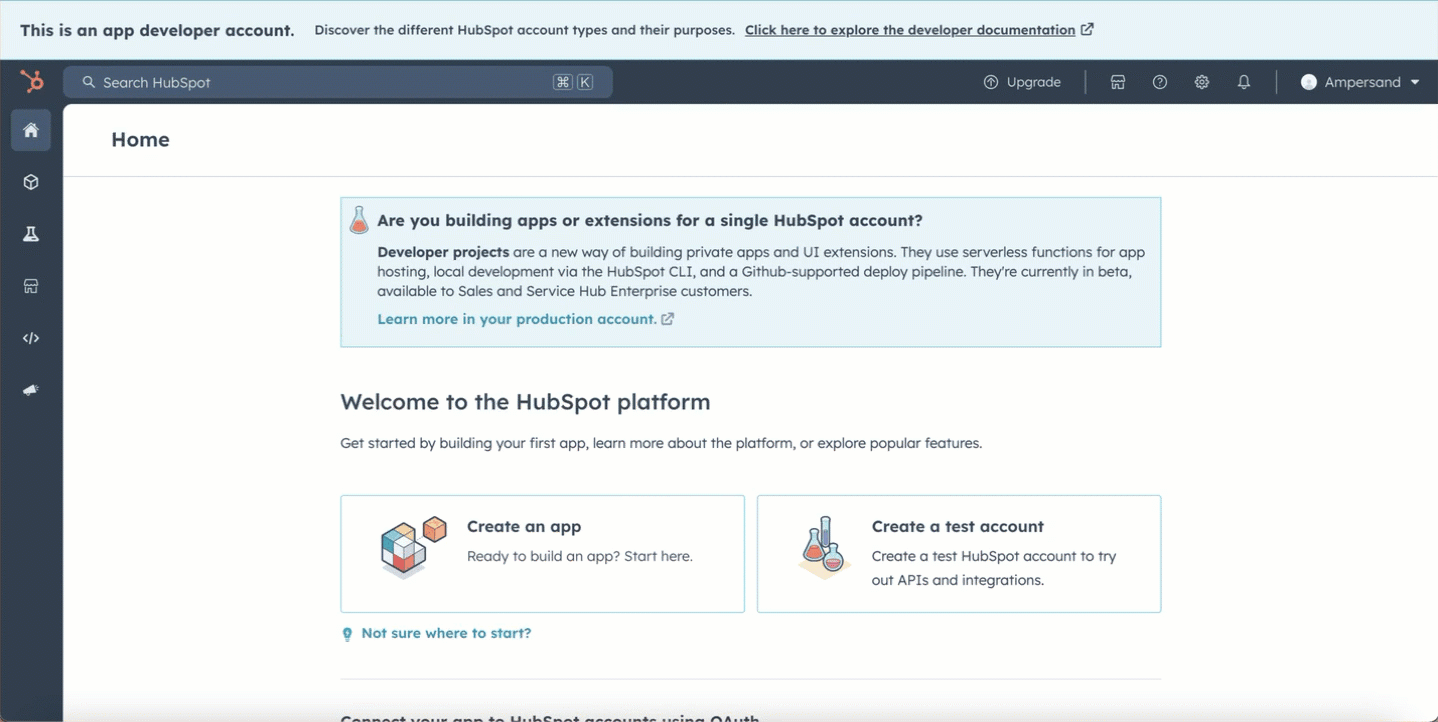
Task: Open the test accounts flask sidebar icon
Action: click(31, 234)
